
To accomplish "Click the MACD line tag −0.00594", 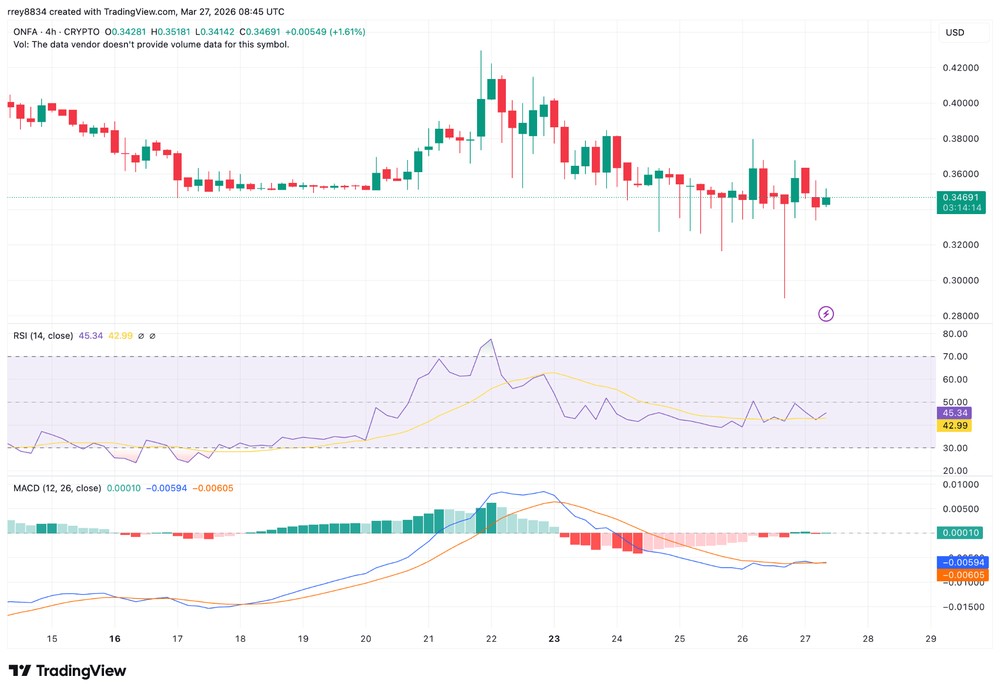I will tap(963, 562).
